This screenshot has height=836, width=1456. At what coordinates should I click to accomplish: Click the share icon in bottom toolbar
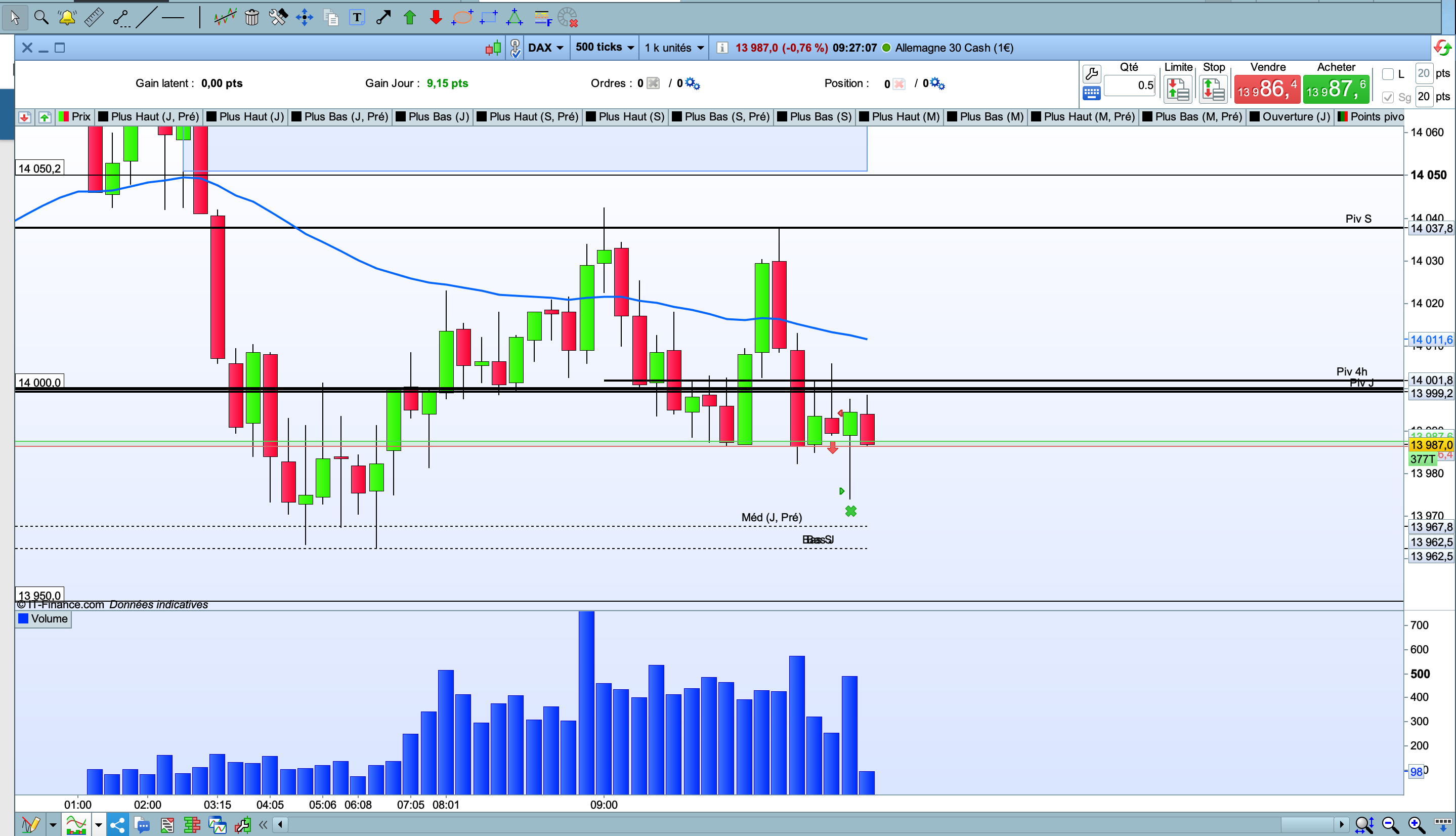tap(117, 826)
